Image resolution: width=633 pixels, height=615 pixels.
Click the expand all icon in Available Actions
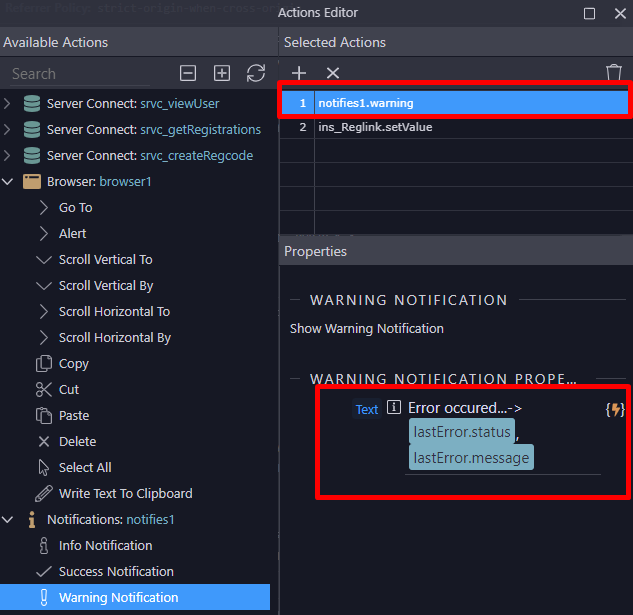pos(222,73)
